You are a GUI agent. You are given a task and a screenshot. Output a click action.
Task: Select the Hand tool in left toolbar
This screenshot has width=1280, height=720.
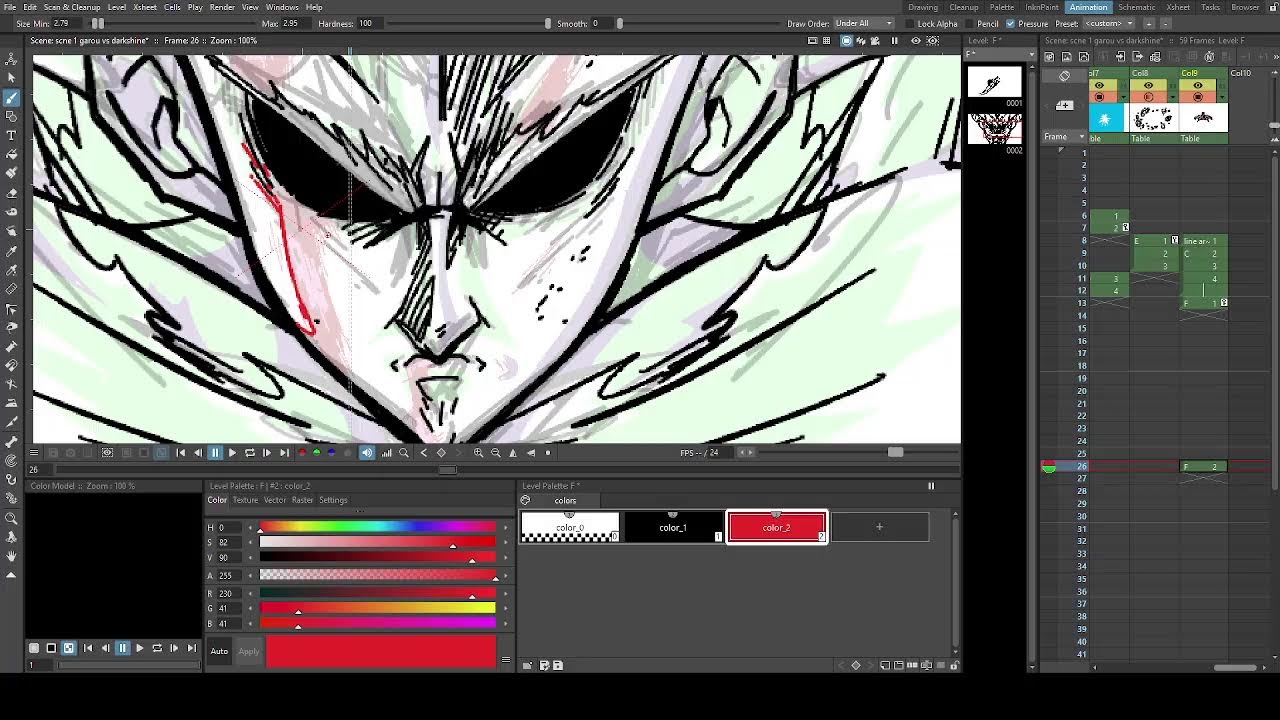[x=11, y=556]
